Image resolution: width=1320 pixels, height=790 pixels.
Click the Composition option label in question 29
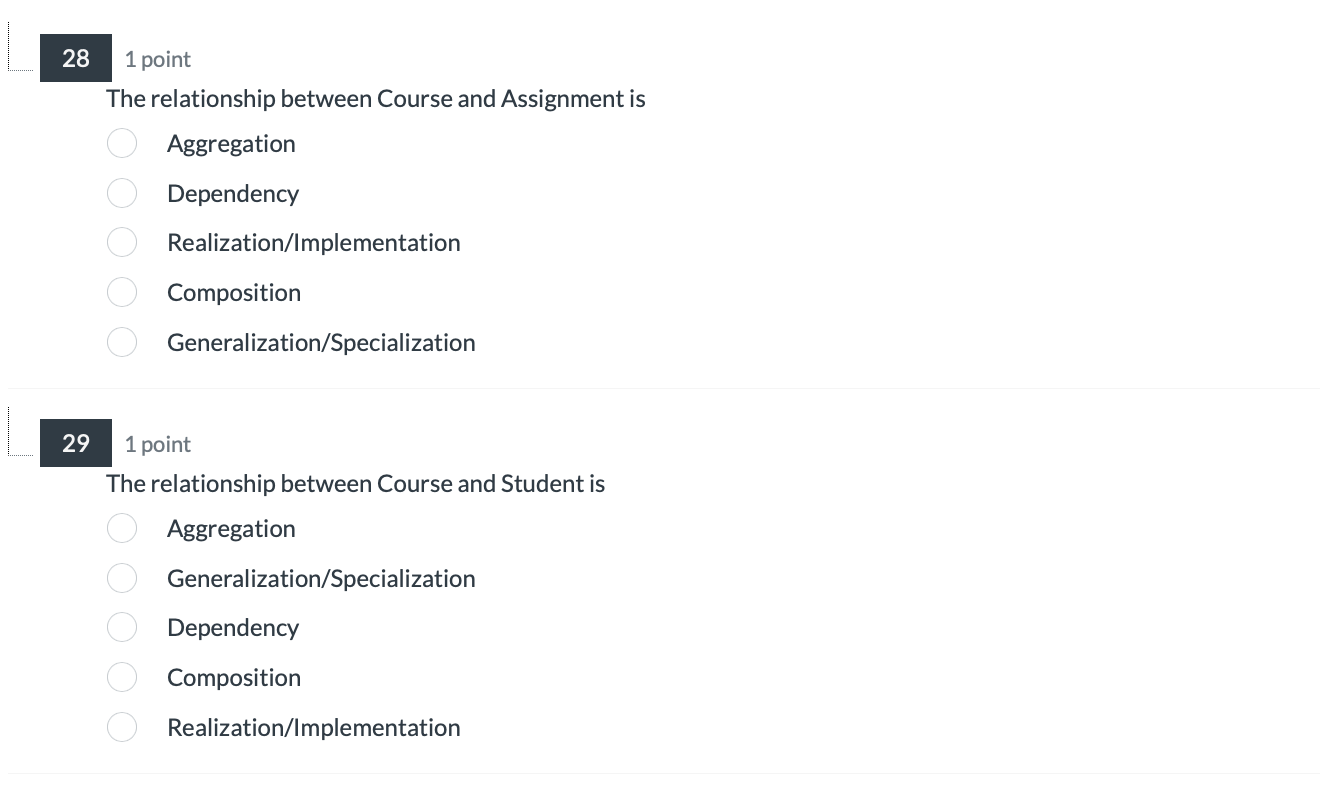pos(233,677)
